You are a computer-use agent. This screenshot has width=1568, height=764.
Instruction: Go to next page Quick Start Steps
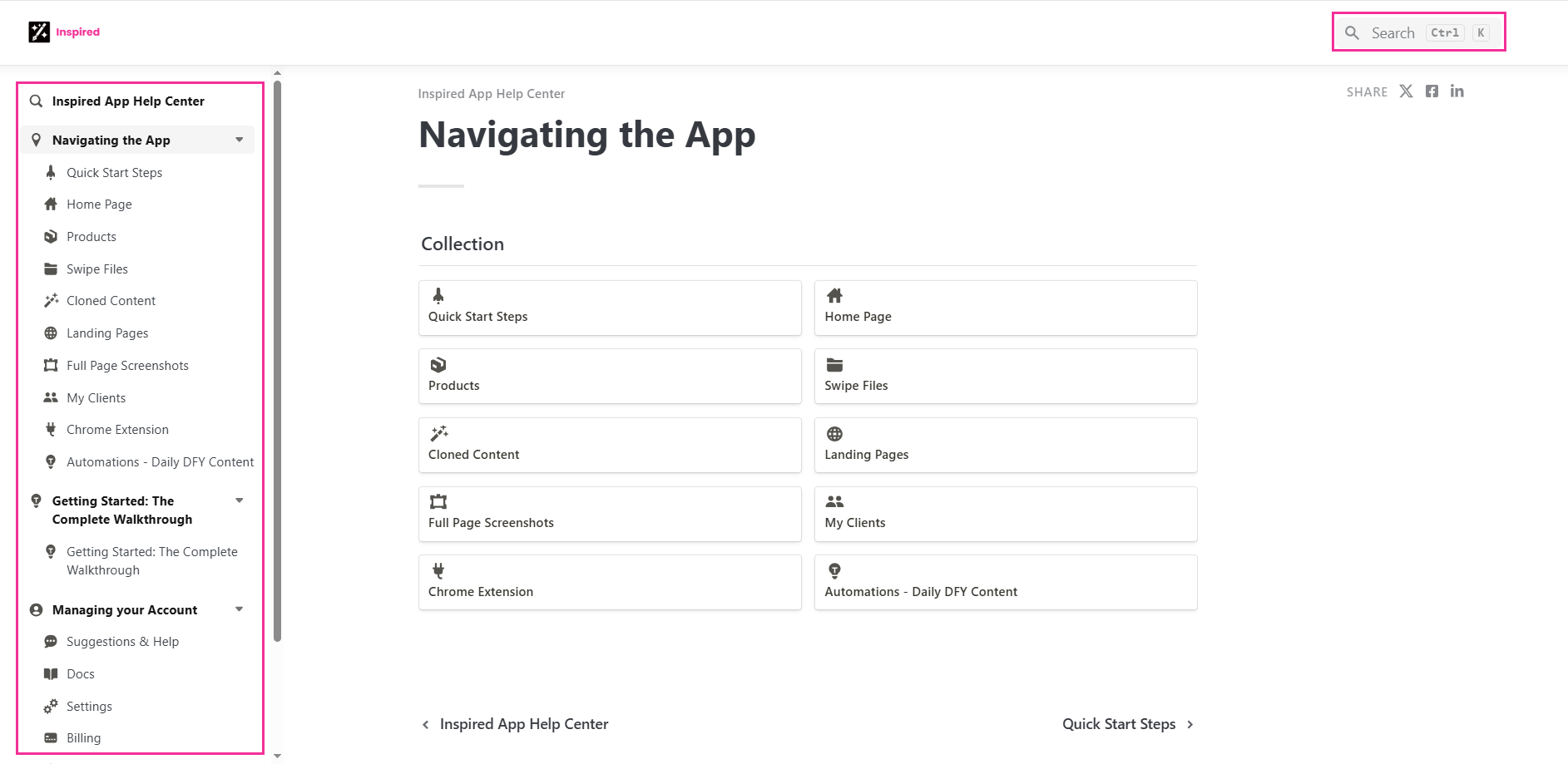(x=1128, y=724)
